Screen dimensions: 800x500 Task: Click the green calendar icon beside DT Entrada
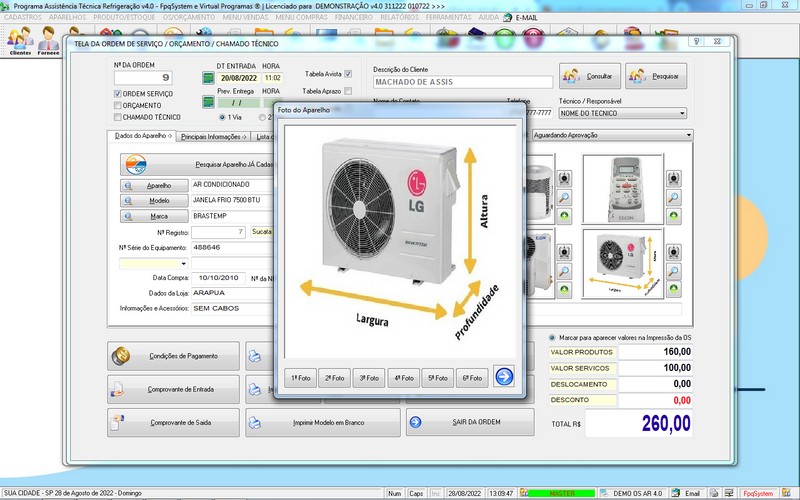coord(207,77)
